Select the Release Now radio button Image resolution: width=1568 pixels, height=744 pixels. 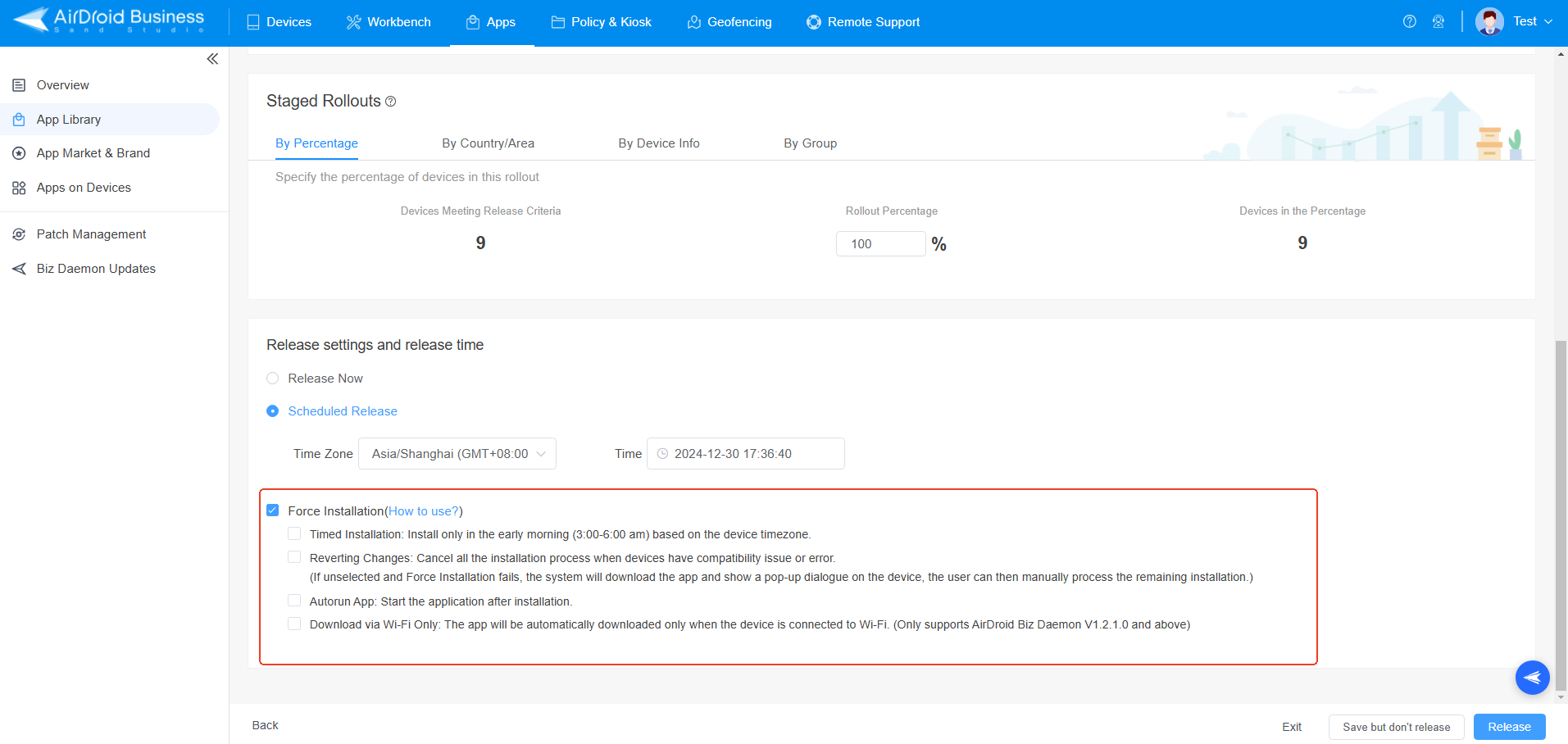pos(272,378)
